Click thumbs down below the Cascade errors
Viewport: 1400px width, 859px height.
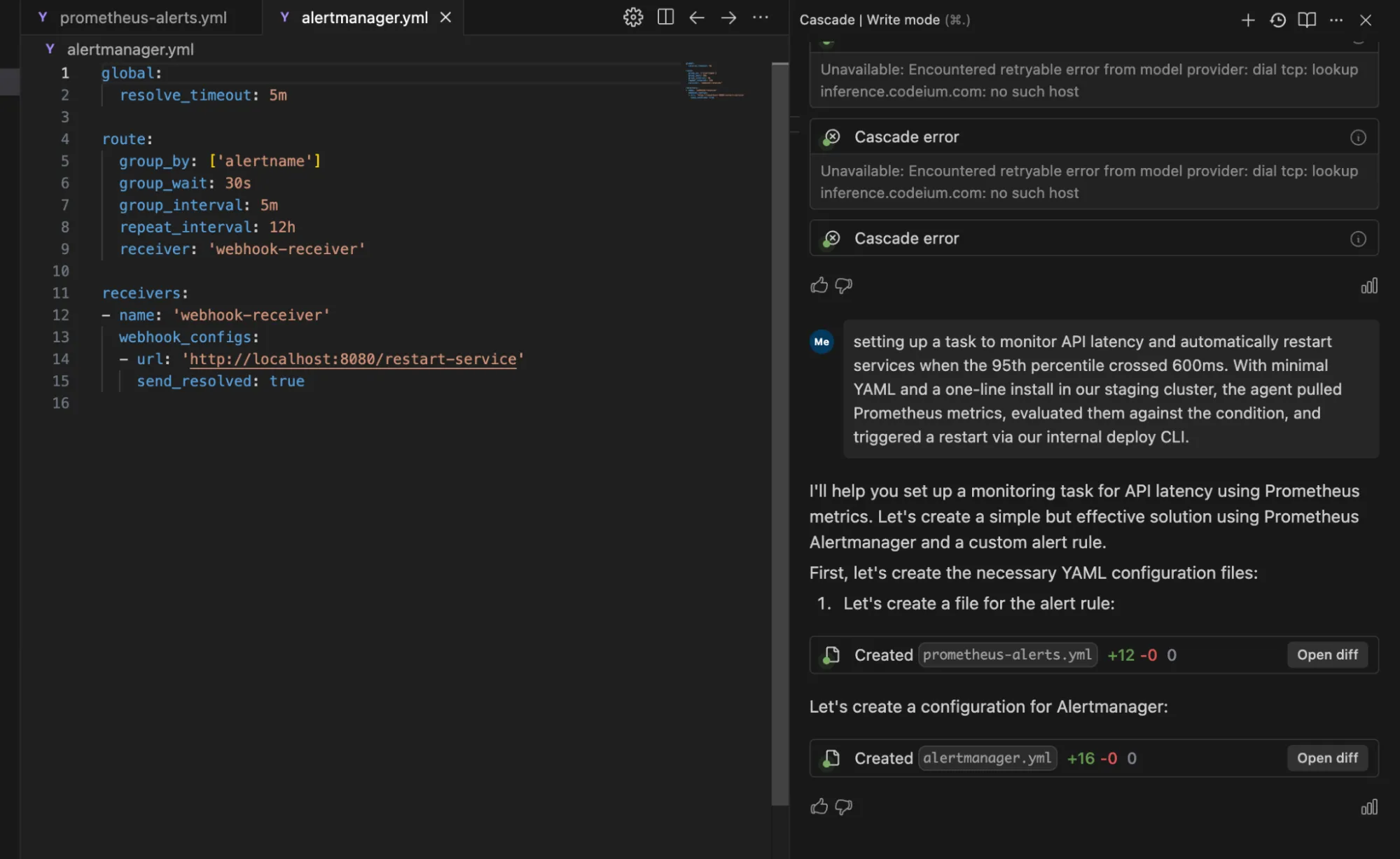pyautogui.click(x=844, y=285)
